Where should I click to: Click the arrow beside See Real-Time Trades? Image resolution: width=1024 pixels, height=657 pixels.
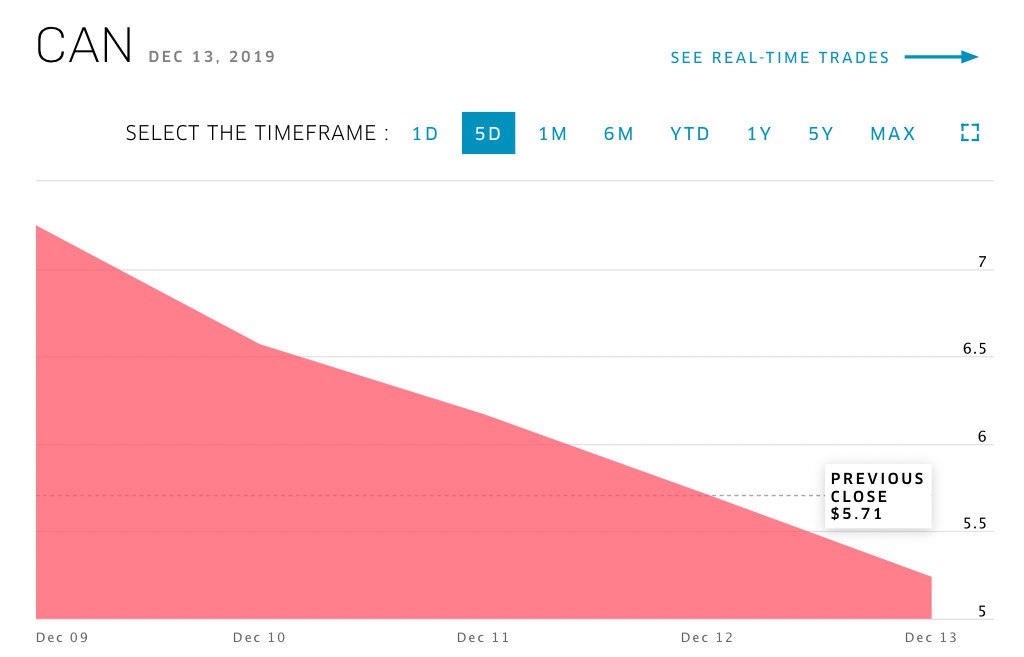(x=941, y=57)
